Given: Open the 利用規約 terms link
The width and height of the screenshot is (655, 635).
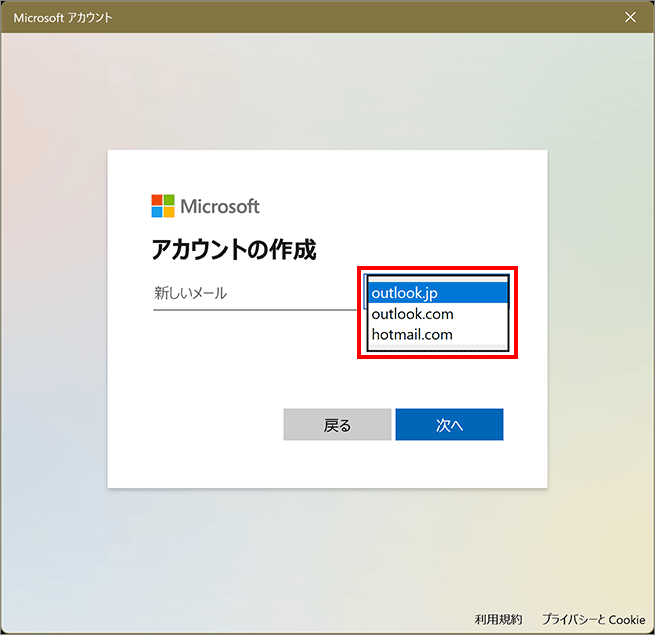Looking at the screenshot, I should click(x=498, y=619).
